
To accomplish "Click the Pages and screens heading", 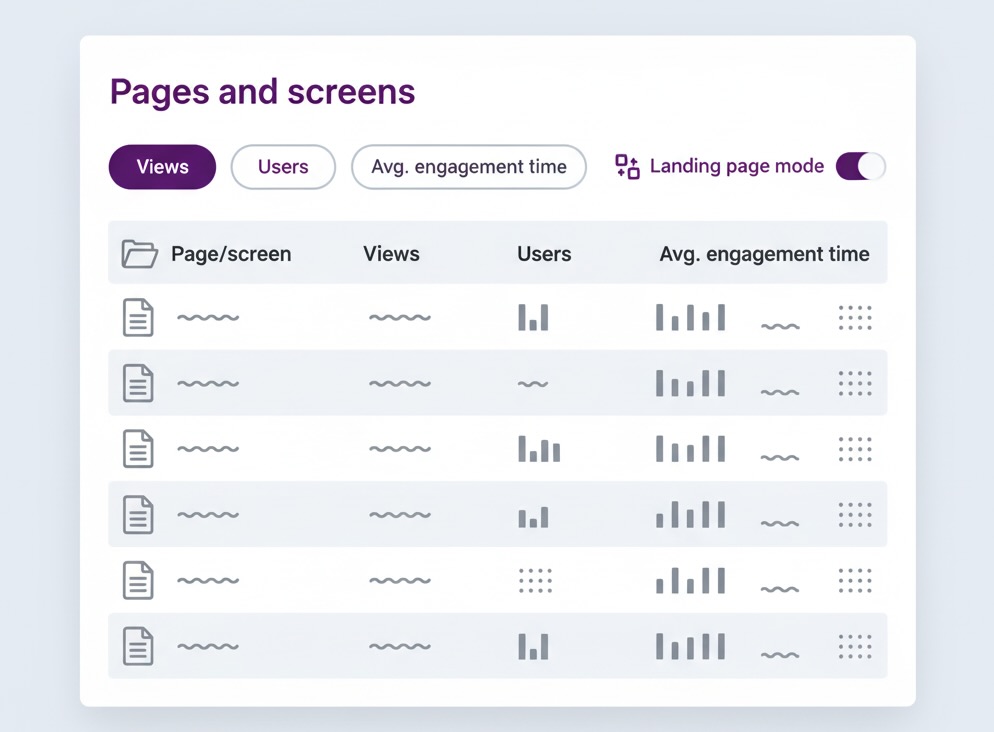I will 260,91.
